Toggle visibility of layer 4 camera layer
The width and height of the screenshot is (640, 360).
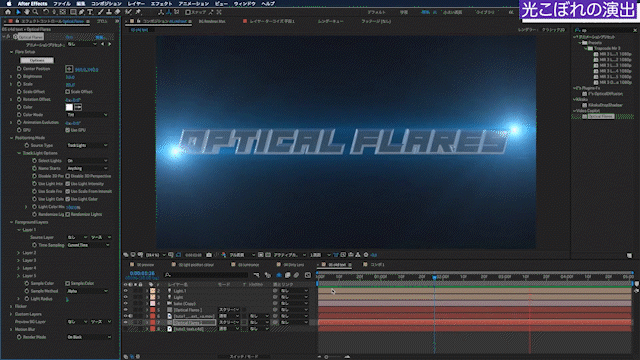tap(126, 304)
